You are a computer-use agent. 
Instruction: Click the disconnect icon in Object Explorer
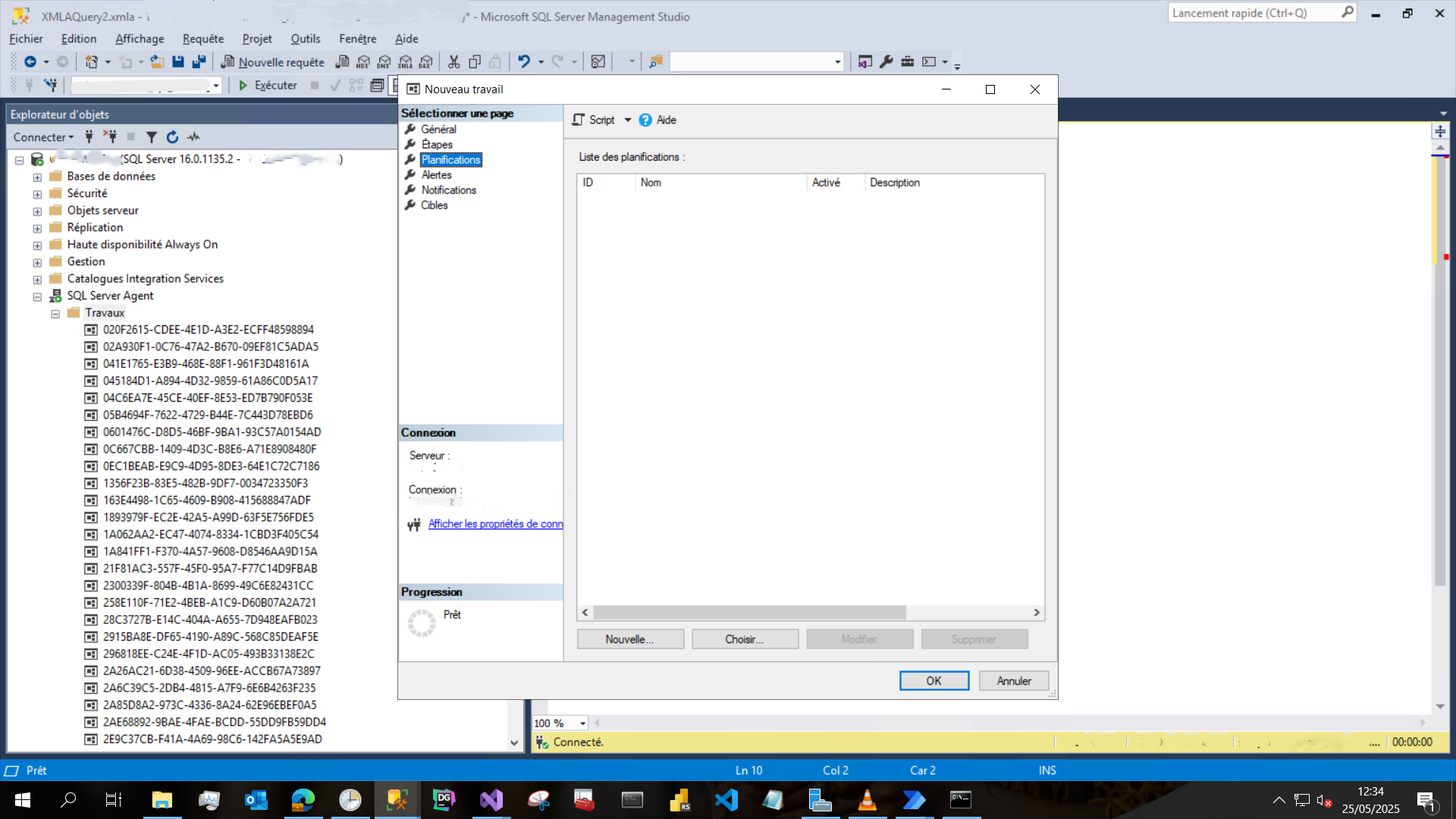110,137
